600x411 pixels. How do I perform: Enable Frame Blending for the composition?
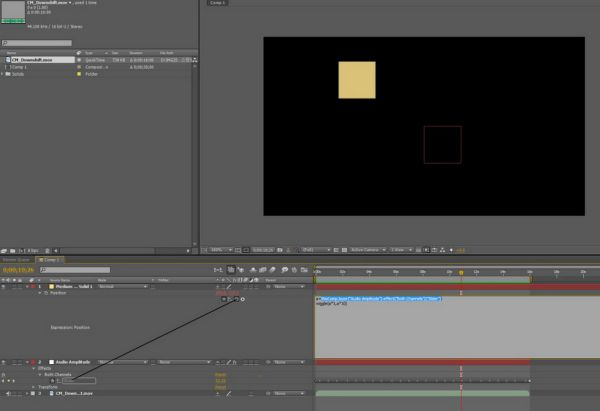click(x=263, y=270)
